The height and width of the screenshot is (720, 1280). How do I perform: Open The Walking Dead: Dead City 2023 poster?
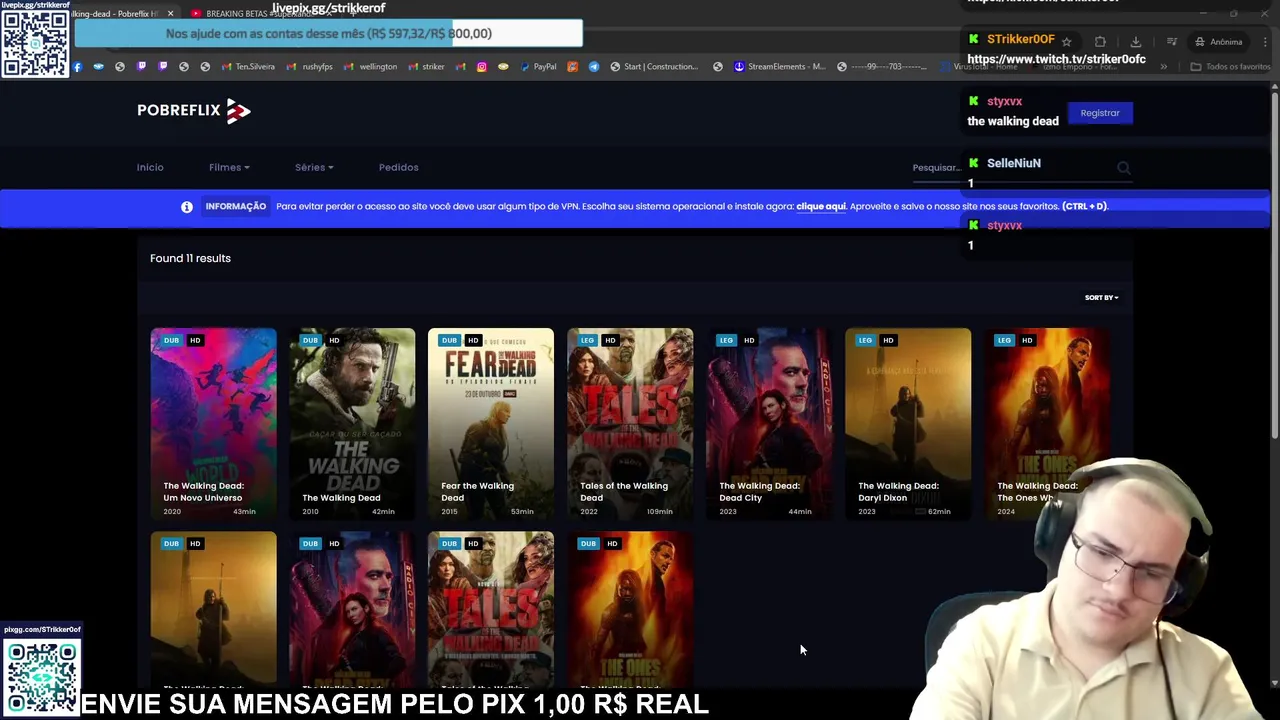769,424
